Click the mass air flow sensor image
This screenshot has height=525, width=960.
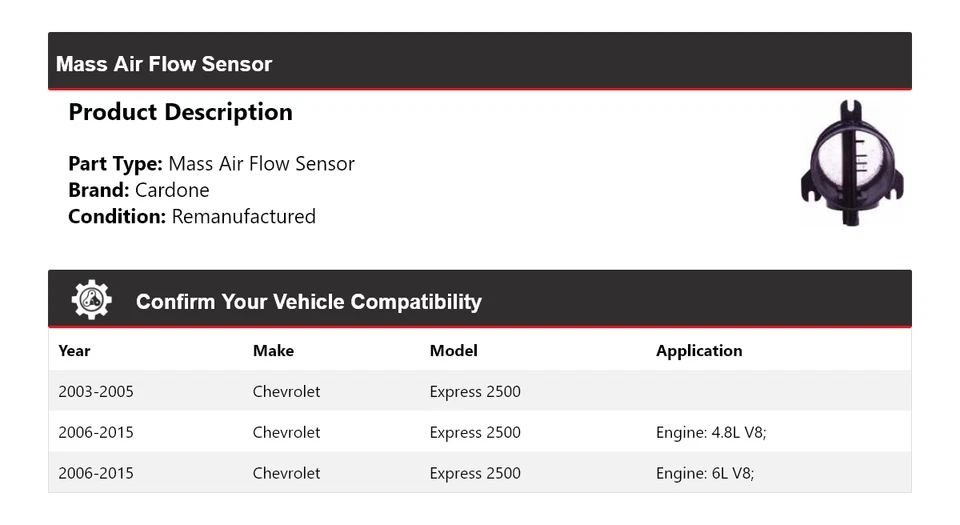[x=852, y=165]
